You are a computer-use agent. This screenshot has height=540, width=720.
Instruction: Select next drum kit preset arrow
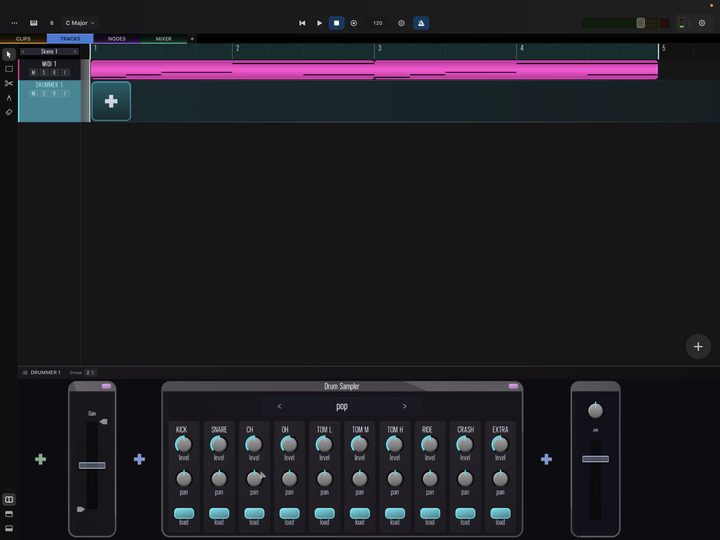pyautogui.click(x=404, y=406)
